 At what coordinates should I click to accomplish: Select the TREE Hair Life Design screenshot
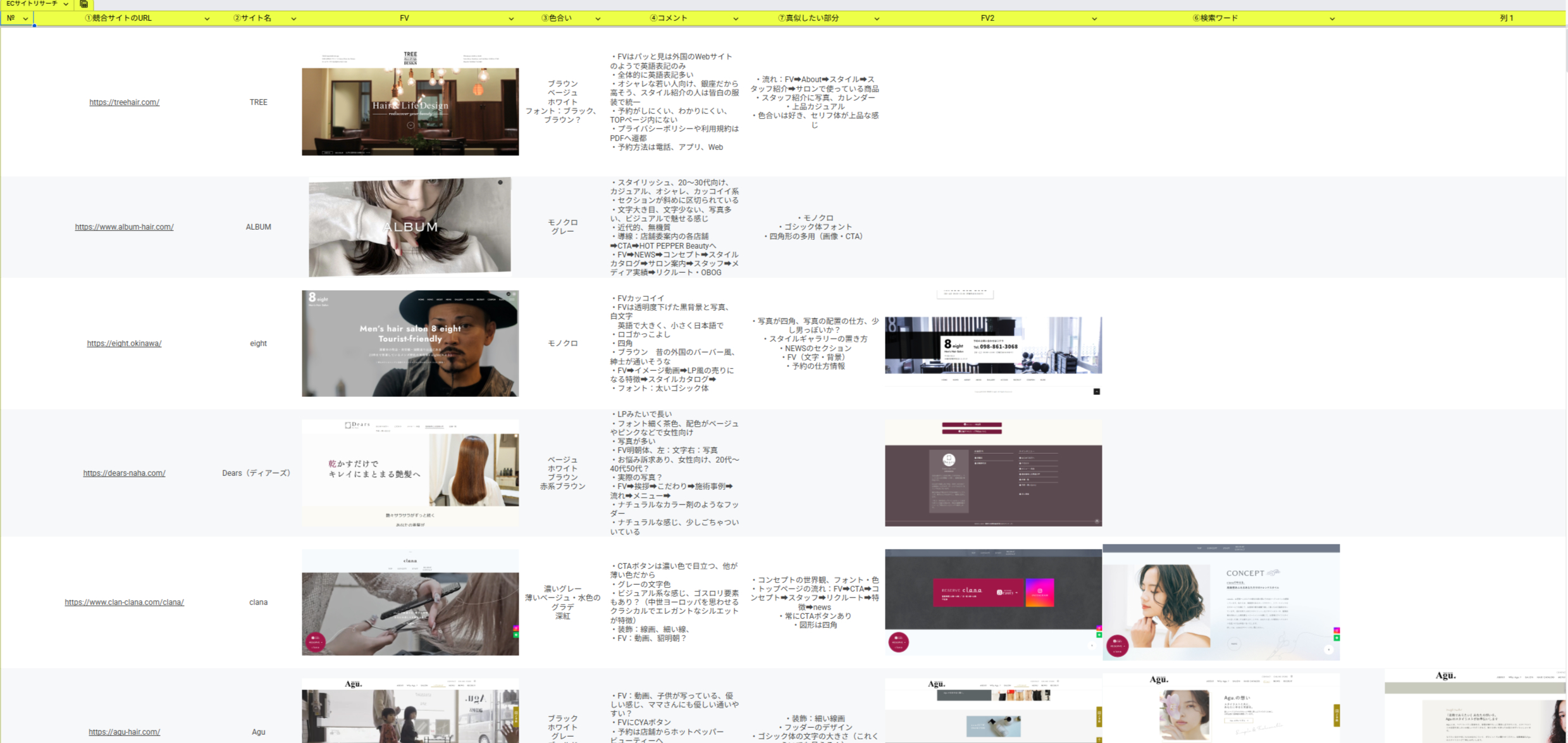click(410, 104)
